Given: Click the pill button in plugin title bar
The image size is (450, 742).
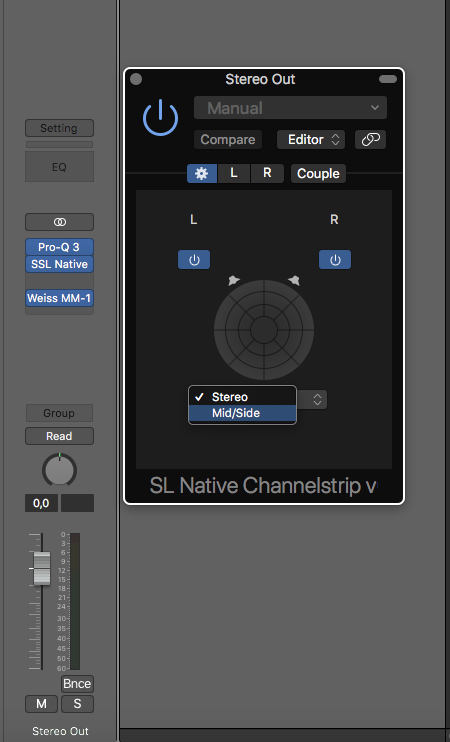Looking at the screenshot, I should click(388, 79).
